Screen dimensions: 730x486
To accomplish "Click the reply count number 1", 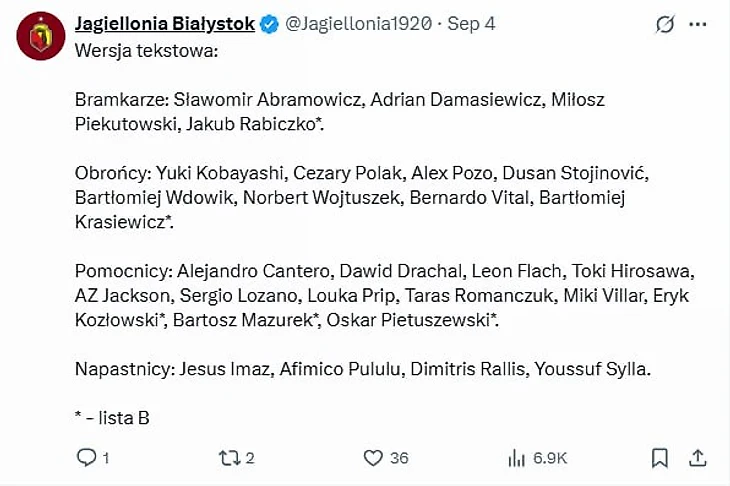I will (105, 458).
